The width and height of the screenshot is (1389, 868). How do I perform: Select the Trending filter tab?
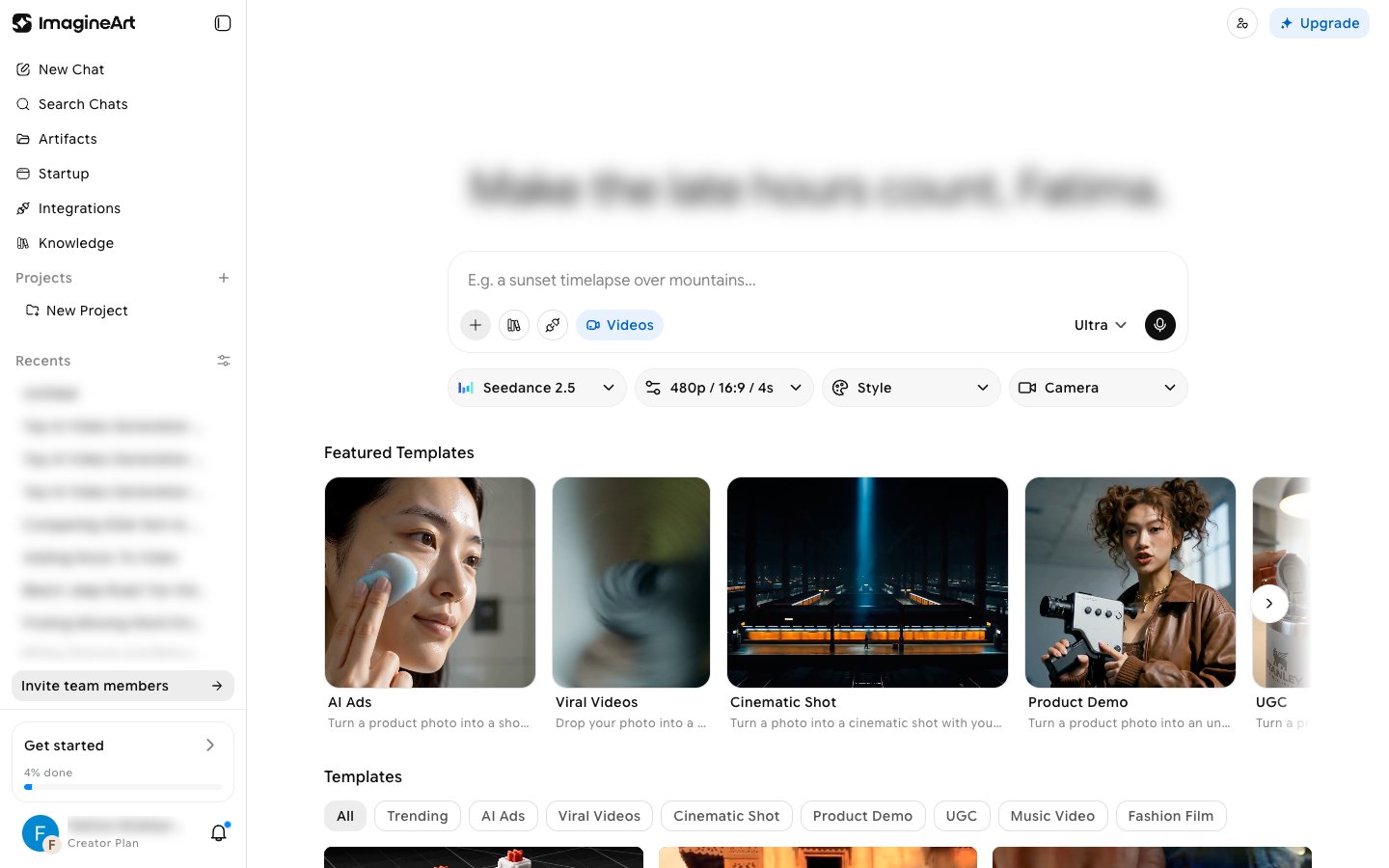418,816
